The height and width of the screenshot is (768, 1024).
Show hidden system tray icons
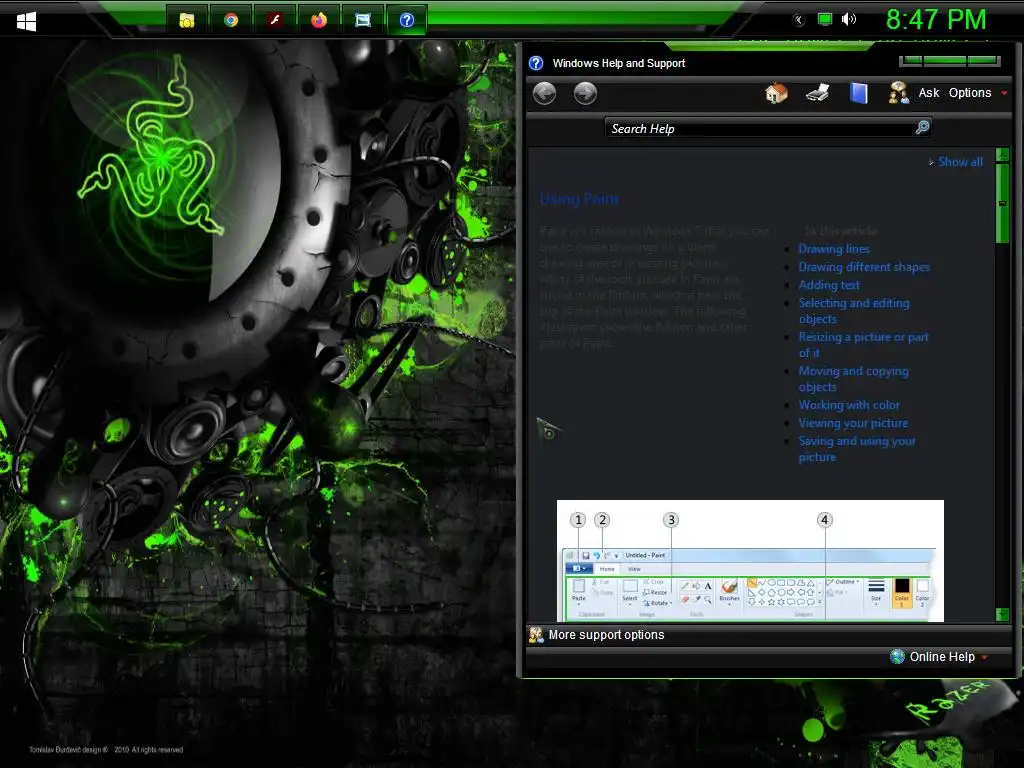pyautogui.click(x=799, y=20)
